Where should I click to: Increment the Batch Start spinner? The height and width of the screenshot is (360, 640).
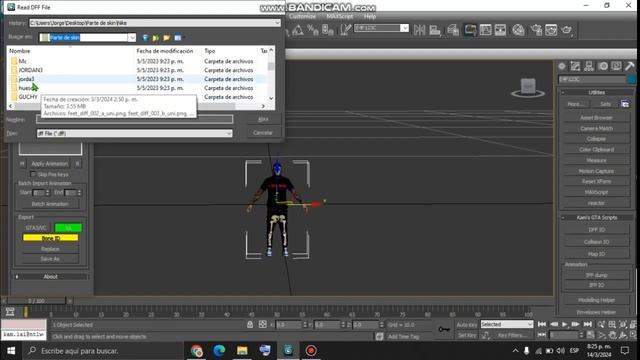tap(48, 191)
